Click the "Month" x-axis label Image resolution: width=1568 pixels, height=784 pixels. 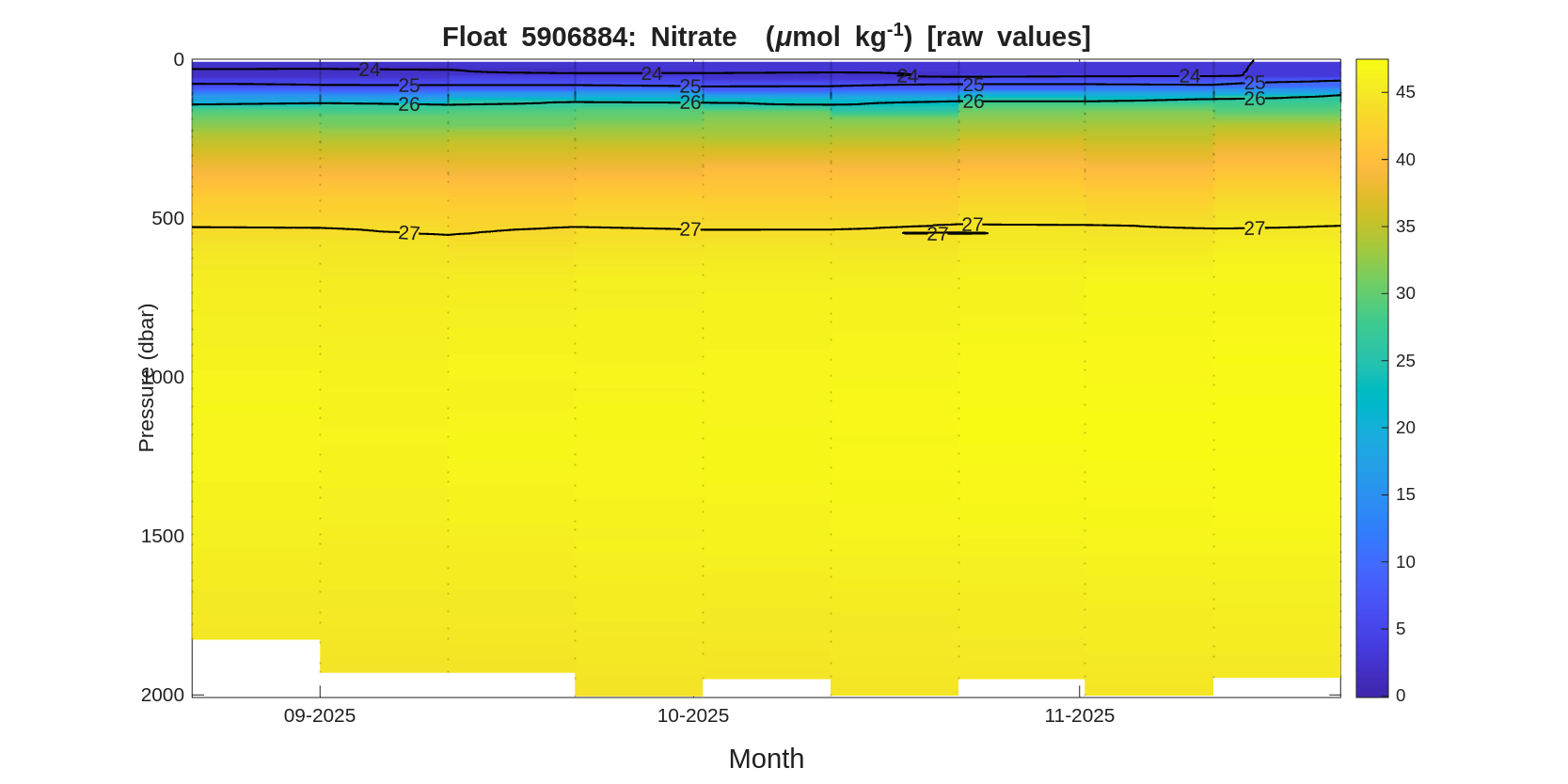pyautogui.click(x=766, y=758)
